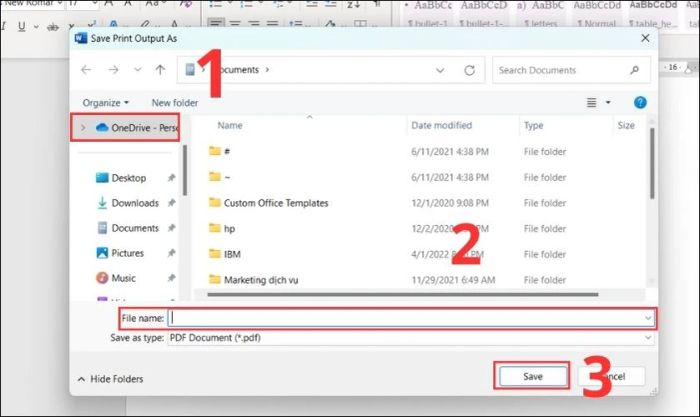Open the Save as type combo box
Image resolution: width=700 pixels, height=417 pixels.
411,338
